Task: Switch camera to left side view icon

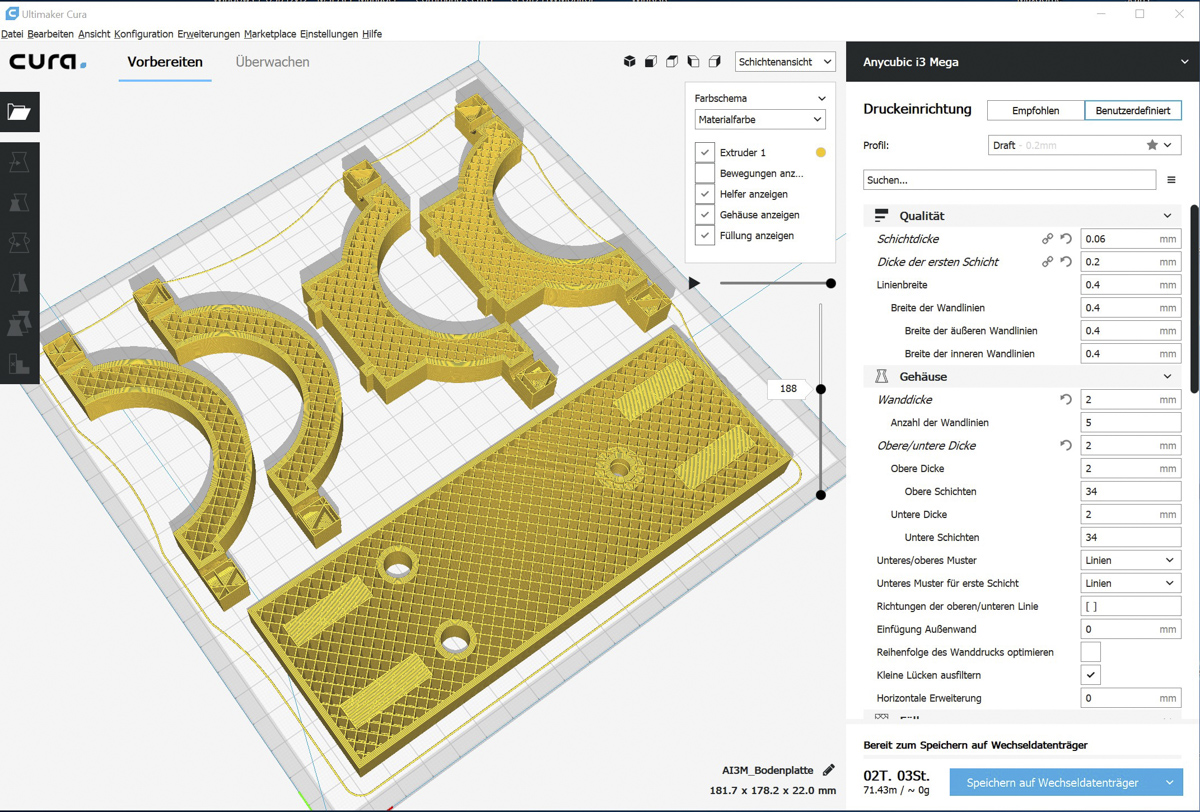Action: 693,62
